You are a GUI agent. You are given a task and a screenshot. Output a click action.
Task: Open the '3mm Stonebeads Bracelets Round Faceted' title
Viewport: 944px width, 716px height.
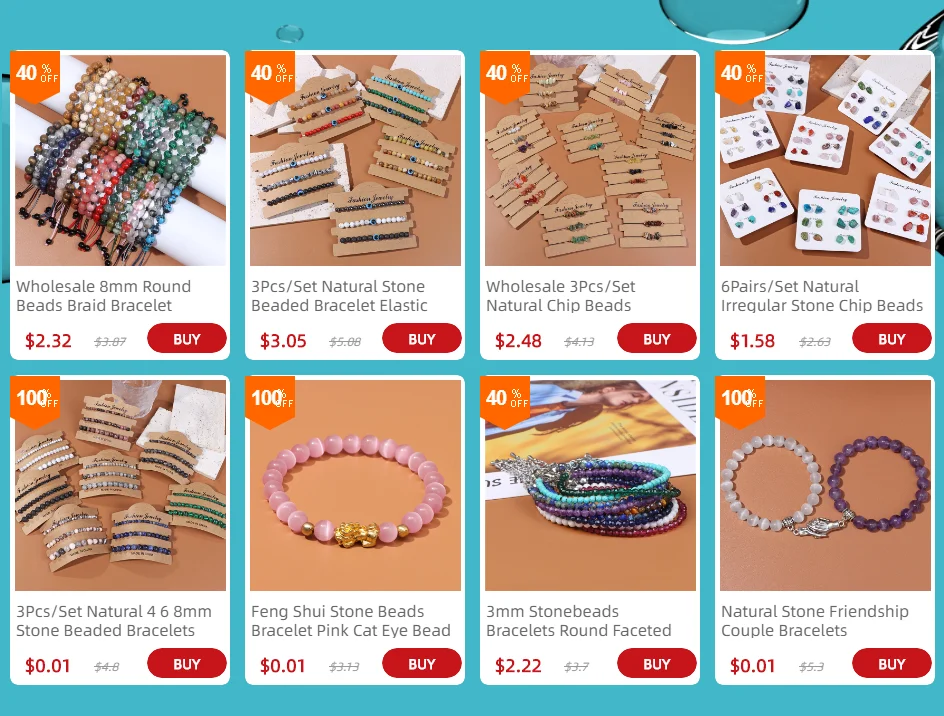click(579, 621)
